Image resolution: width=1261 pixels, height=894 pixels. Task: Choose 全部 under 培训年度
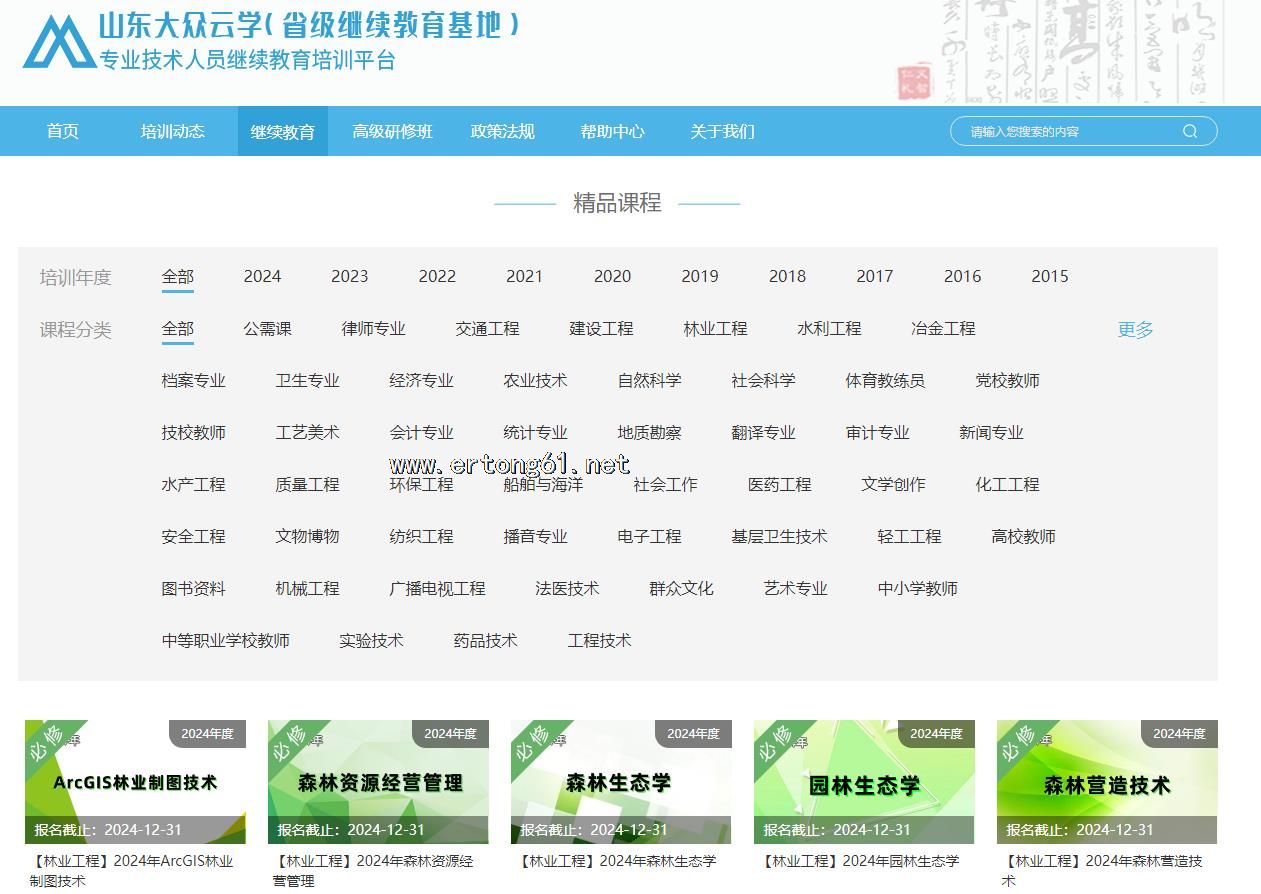click(178, 276)
